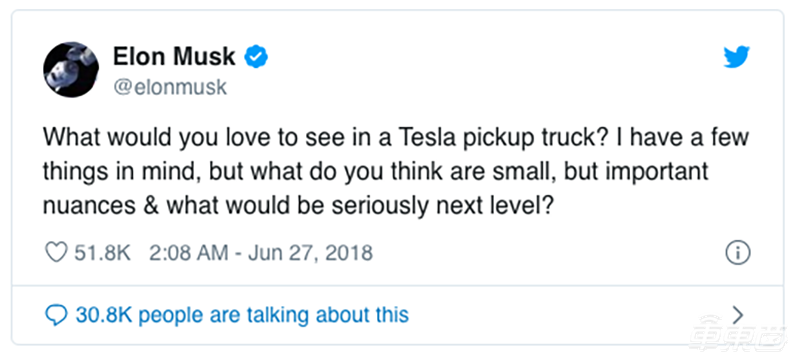
Task: Click the Jun 27, 2018 date
Action: coord(310,253)
